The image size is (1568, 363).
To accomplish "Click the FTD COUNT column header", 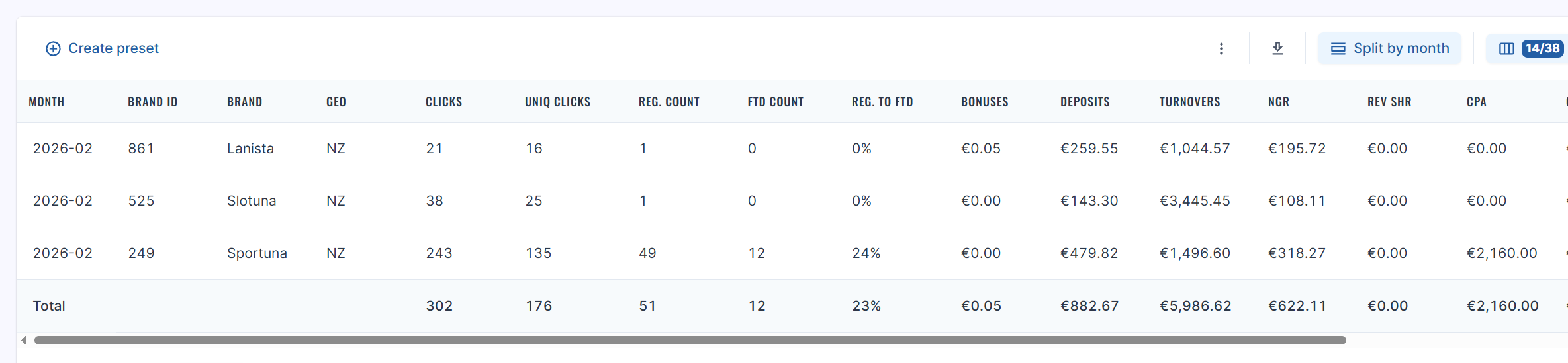I will point(775,102).
